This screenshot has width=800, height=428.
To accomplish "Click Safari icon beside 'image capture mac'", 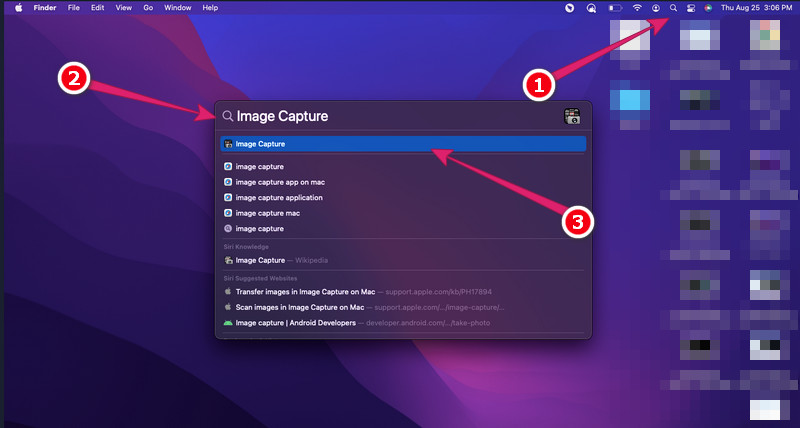I will coord(228,213).
